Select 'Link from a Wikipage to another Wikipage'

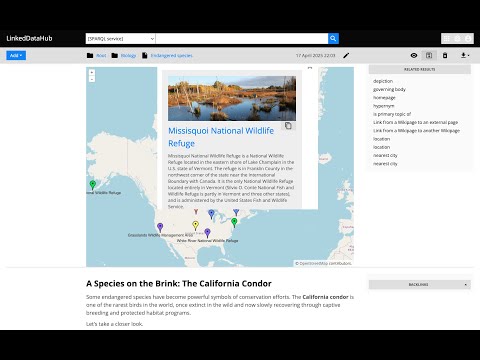[416, 131]
